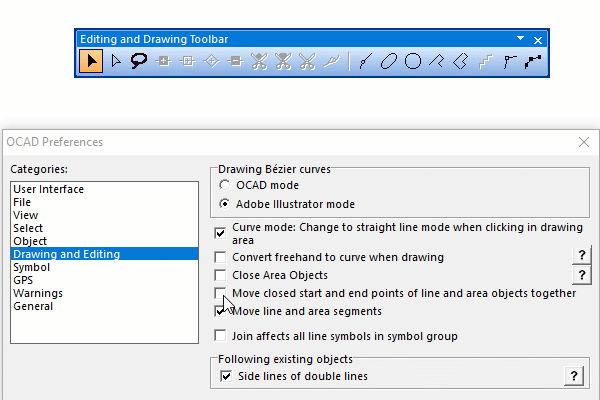This screenshot has height=400, width=600.
Task: Open the File category
Action: click(x=104, y=202)
